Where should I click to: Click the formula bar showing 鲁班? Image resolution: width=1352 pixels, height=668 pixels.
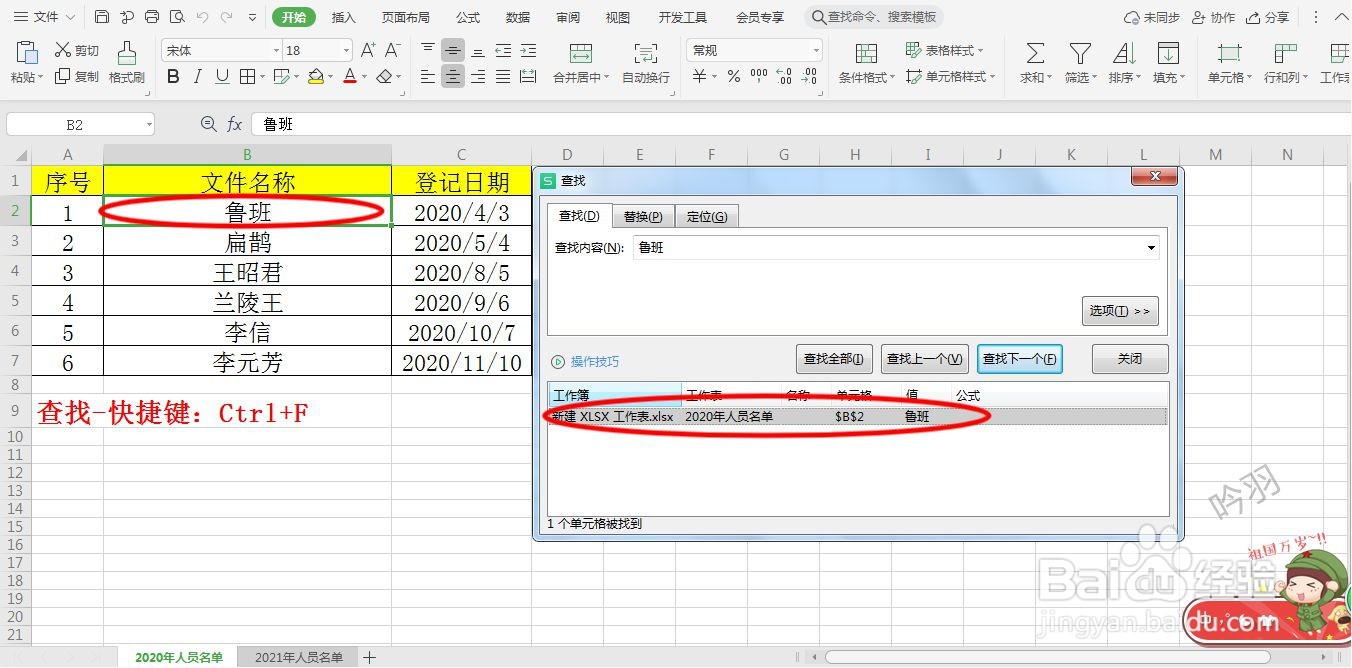tap(800, 124)
